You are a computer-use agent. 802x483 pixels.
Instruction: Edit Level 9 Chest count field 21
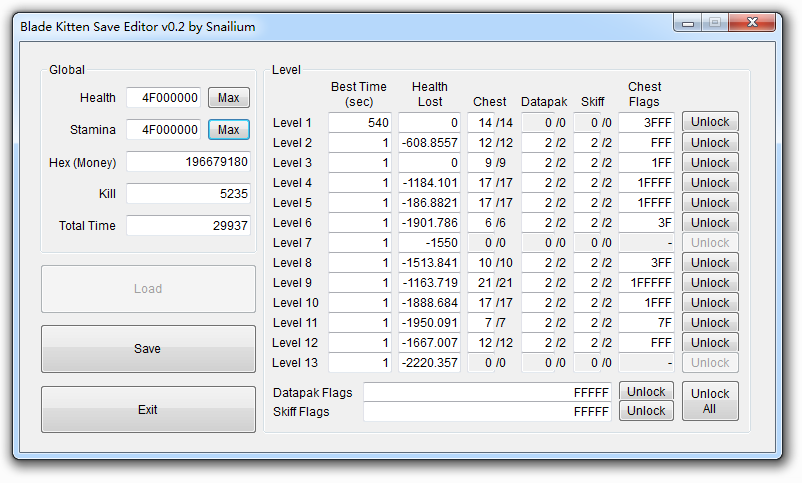point(481,283)
